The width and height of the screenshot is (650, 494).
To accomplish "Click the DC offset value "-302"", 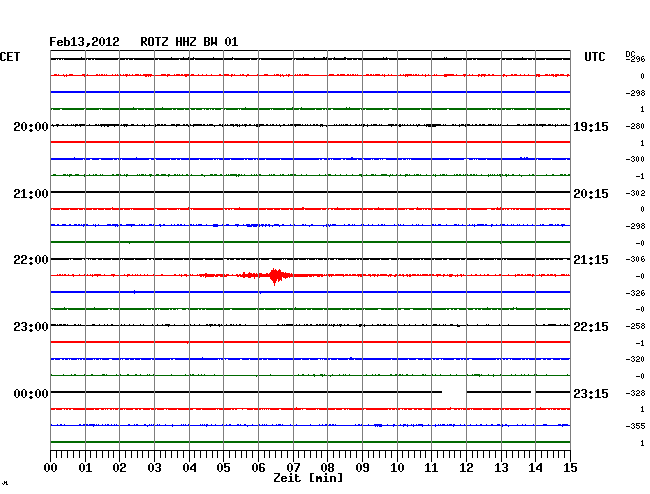I will [635, 193].
